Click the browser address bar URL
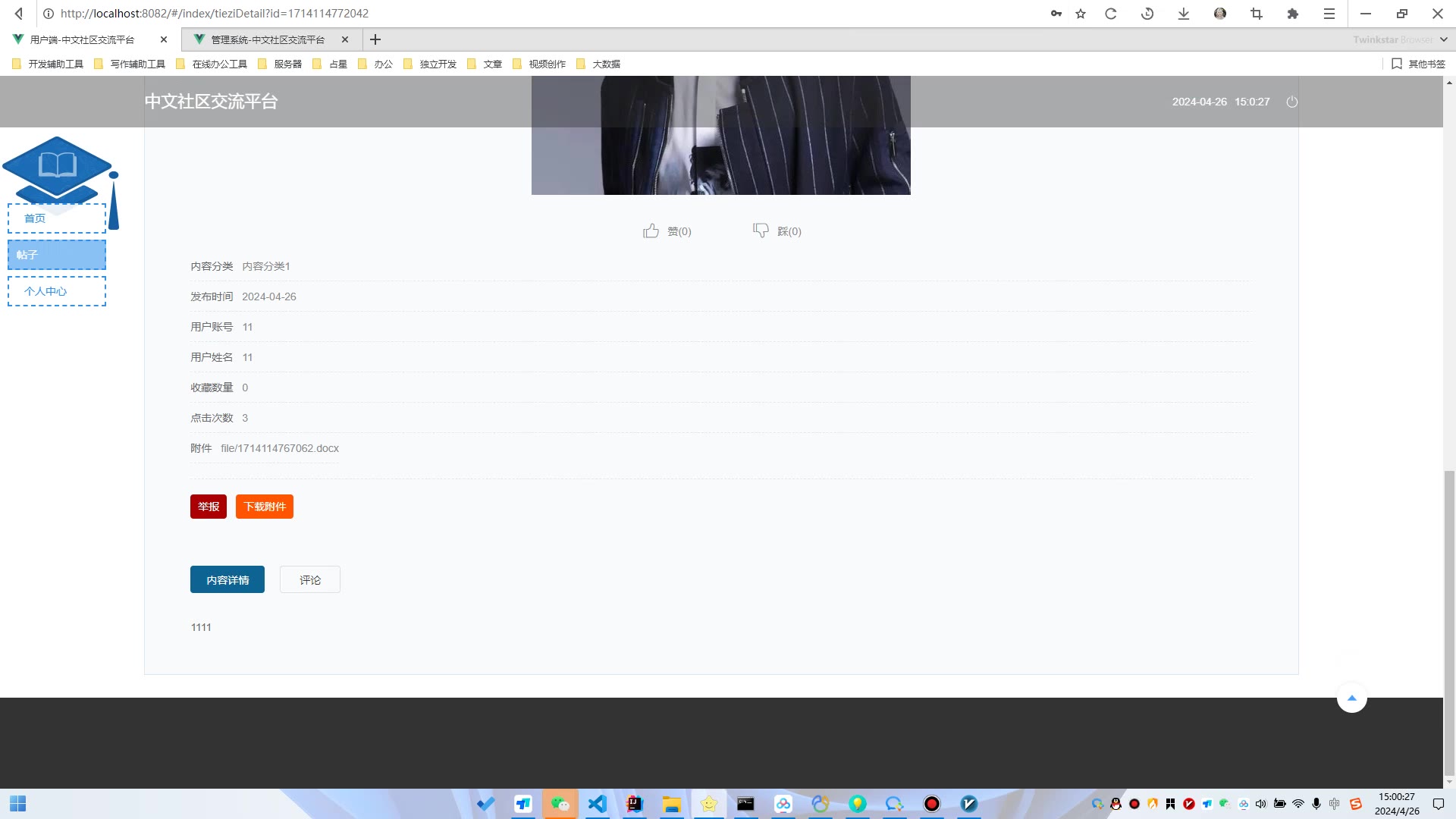 coord(215,14)
